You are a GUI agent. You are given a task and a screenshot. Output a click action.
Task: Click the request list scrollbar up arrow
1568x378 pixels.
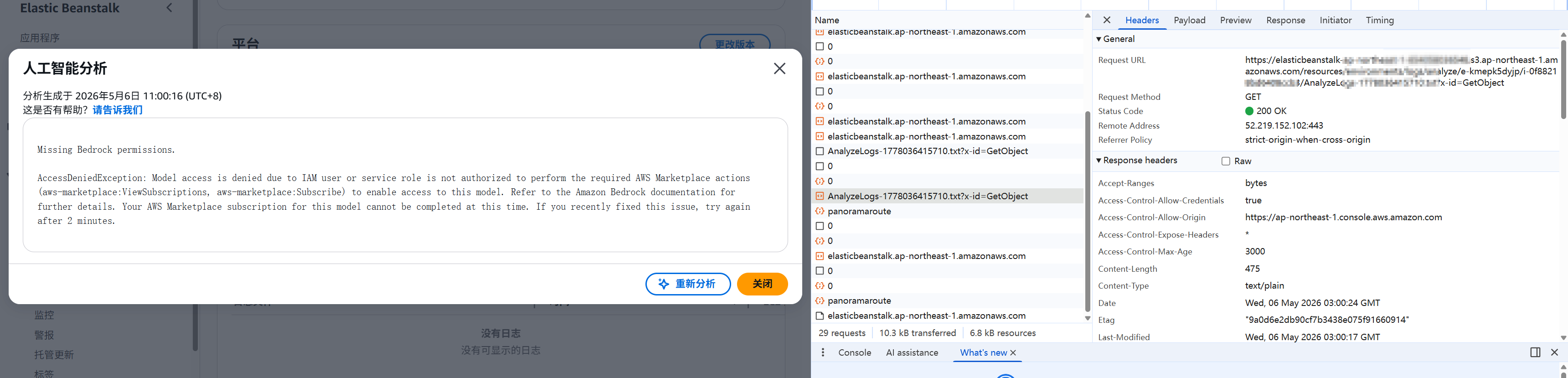tap(1088, 16)
